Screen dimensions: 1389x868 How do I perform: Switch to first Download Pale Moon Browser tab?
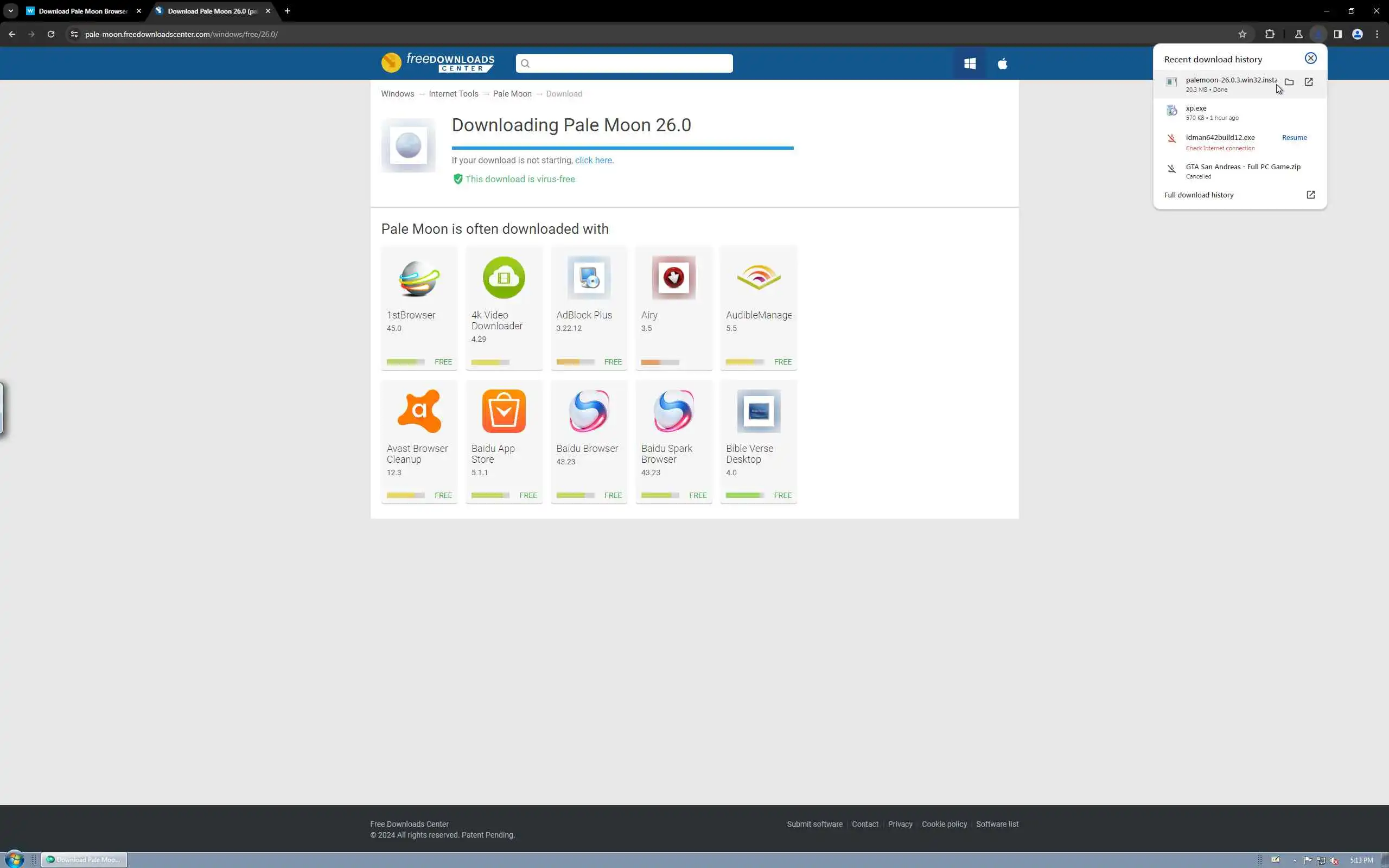tap(82, 11)
